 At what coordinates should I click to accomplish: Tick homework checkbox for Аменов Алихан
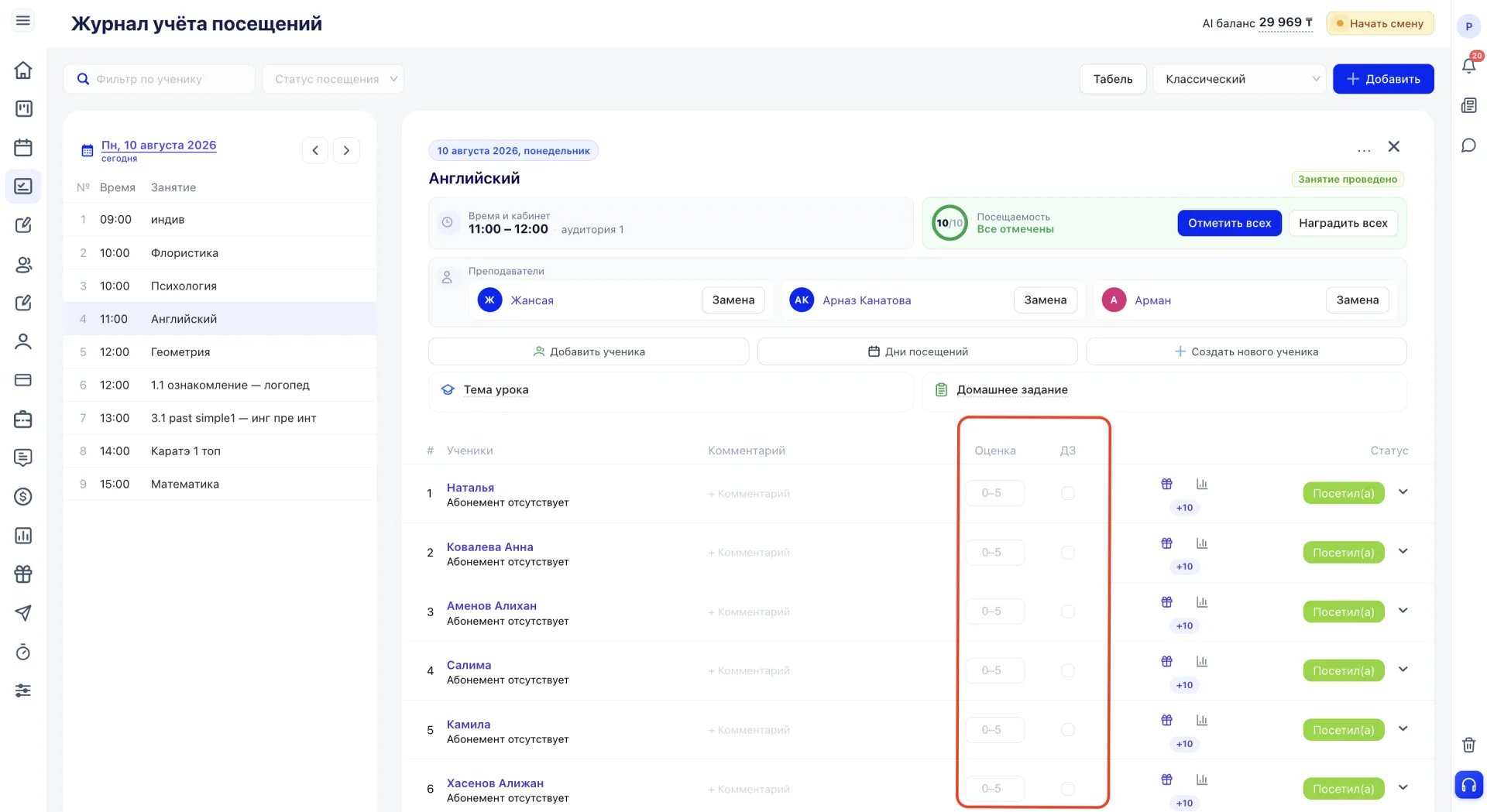click(1068, 612)
